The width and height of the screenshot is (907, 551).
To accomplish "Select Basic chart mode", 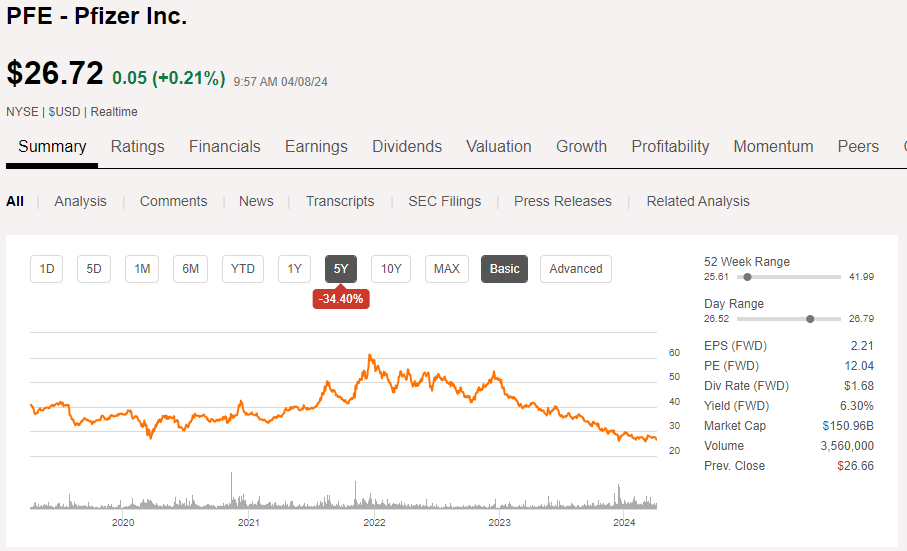I will pos(504,269).
